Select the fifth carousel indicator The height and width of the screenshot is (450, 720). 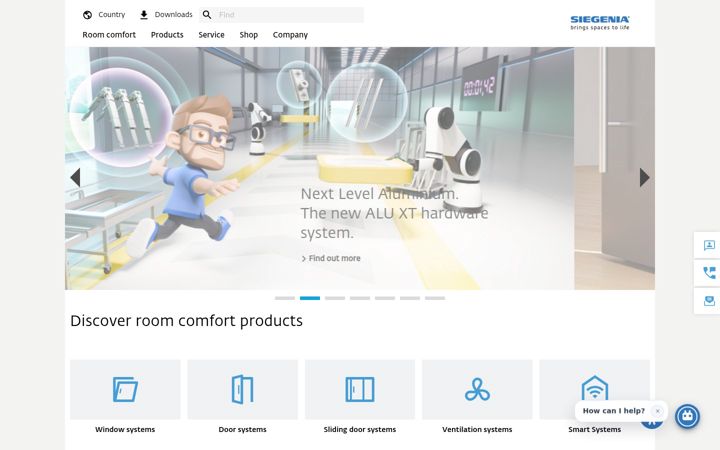[x=385, y=298]
